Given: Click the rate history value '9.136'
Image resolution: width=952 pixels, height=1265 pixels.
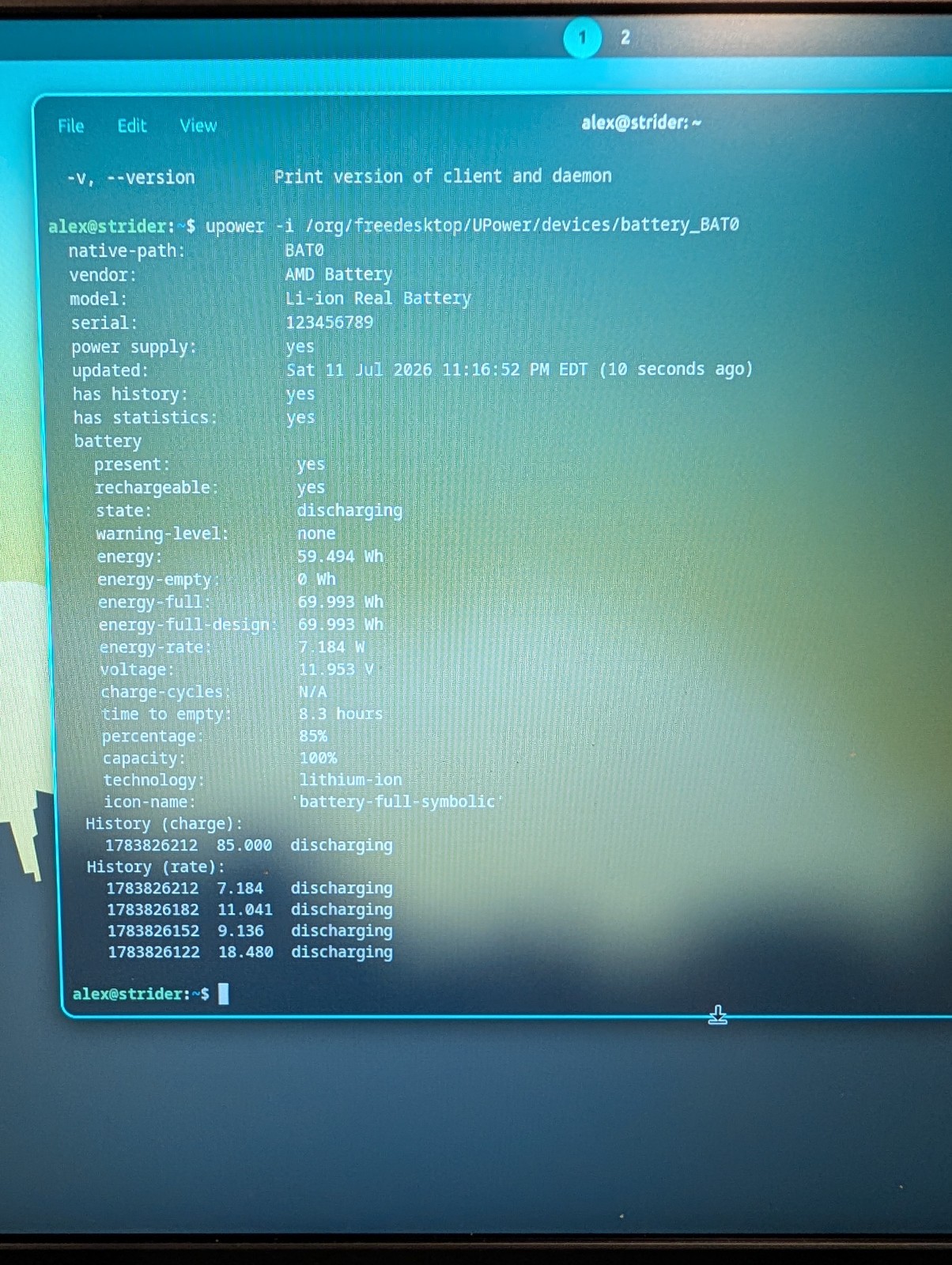Looking at the screenshot, I should [x=241, y=931].
